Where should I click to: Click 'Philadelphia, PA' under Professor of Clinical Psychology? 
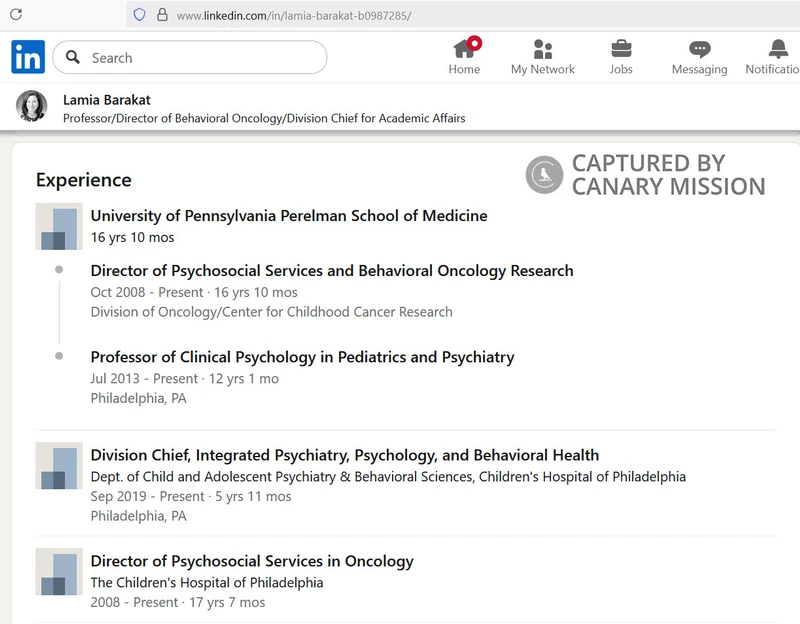click(138, 398)
